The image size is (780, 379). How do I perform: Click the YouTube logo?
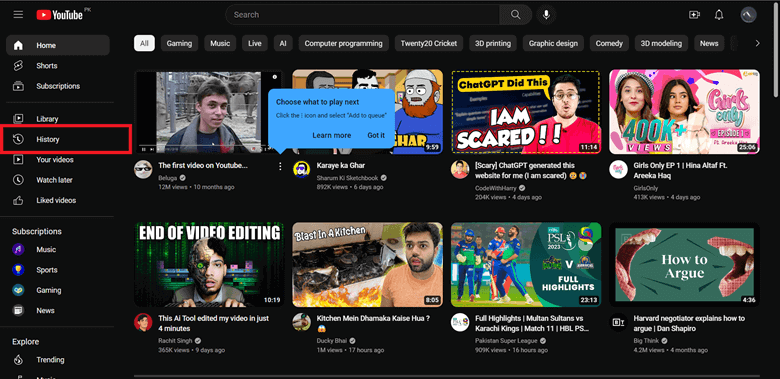click(60, 15)
